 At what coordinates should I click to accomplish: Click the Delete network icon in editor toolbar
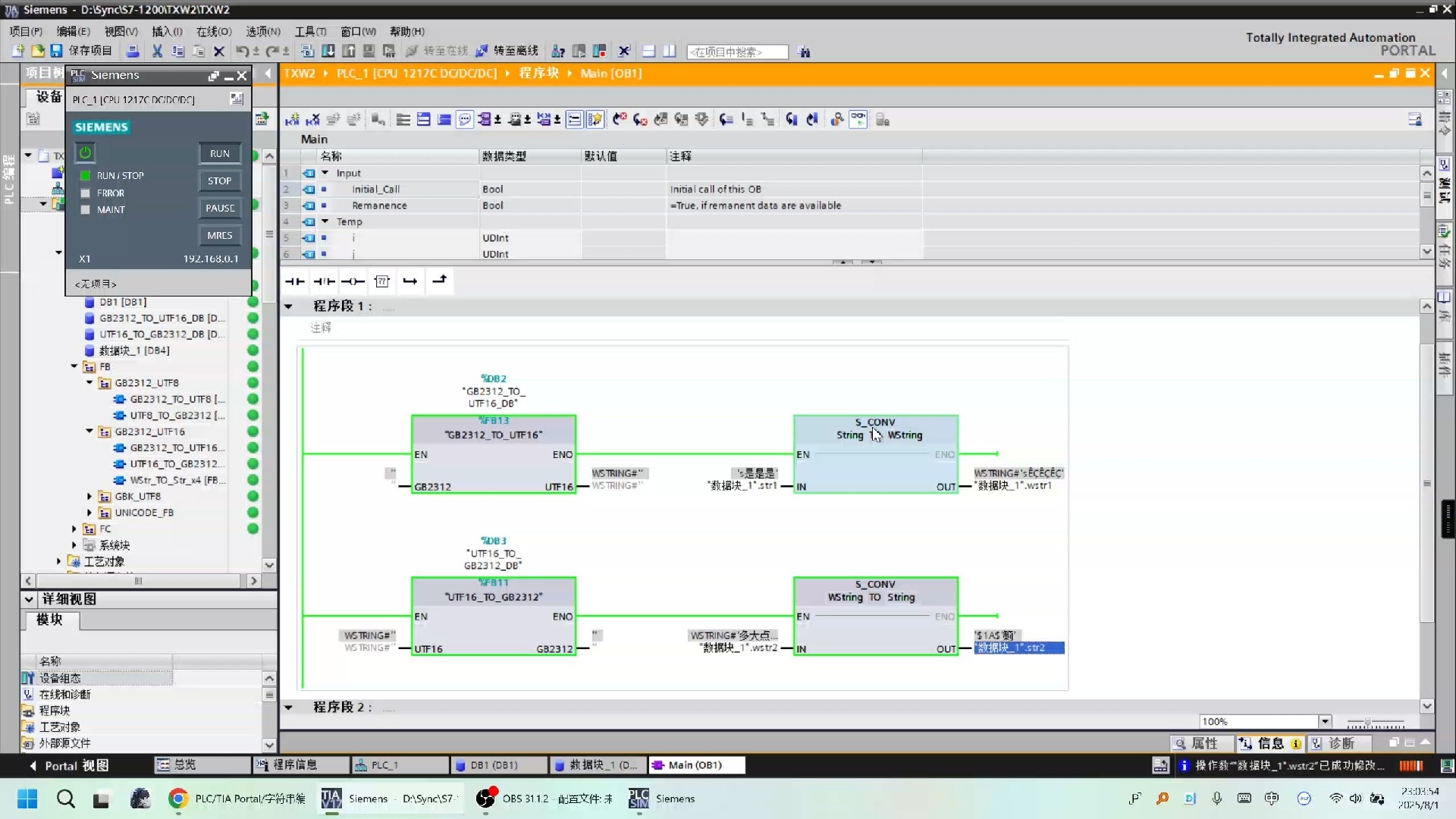(x=312, y=119)
